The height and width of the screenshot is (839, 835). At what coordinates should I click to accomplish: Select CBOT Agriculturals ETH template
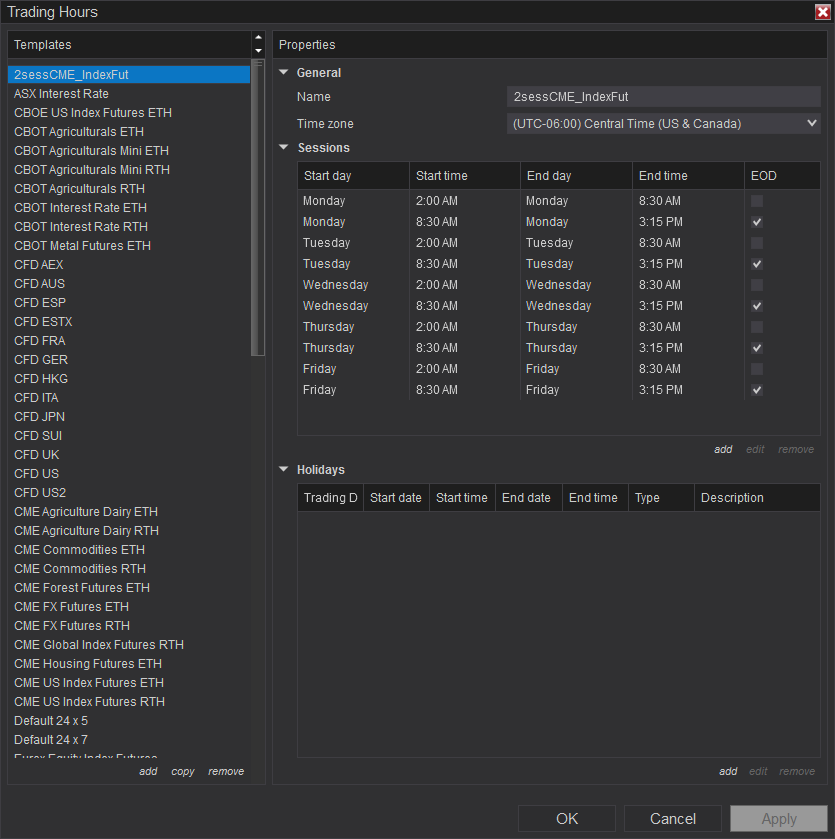point(129,132)
